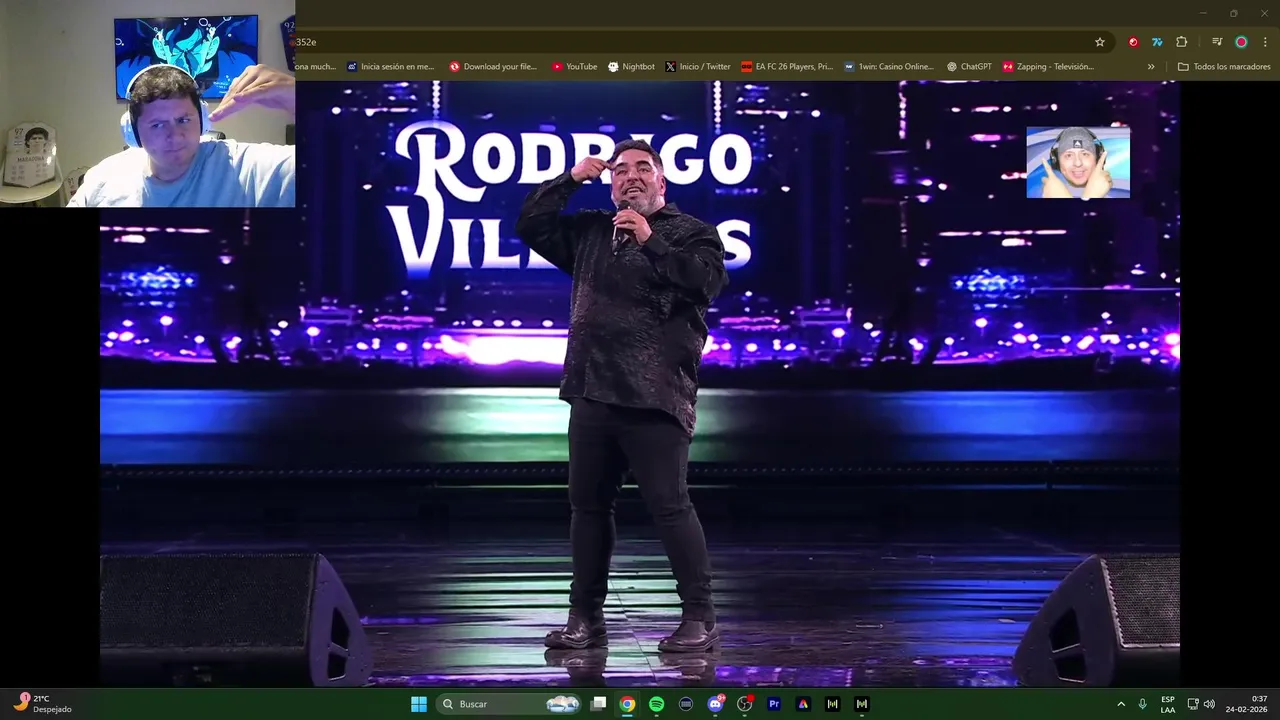Open the network status tray icon

click(x=1193, y=704)
